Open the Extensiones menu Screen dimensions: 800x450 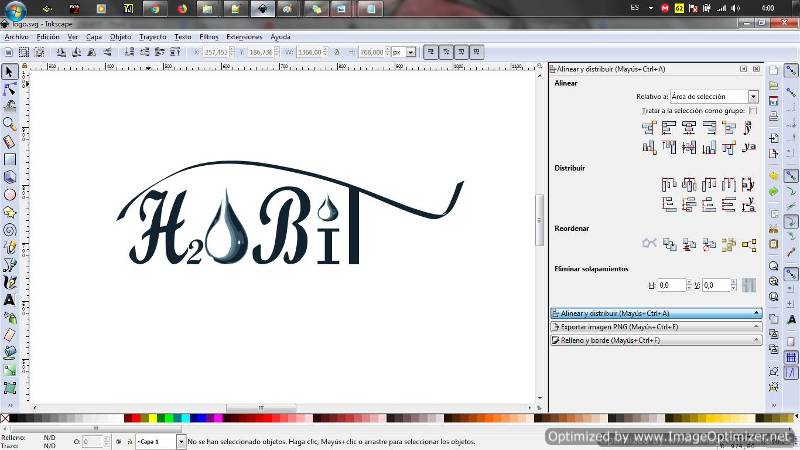[x=244, y=37]
